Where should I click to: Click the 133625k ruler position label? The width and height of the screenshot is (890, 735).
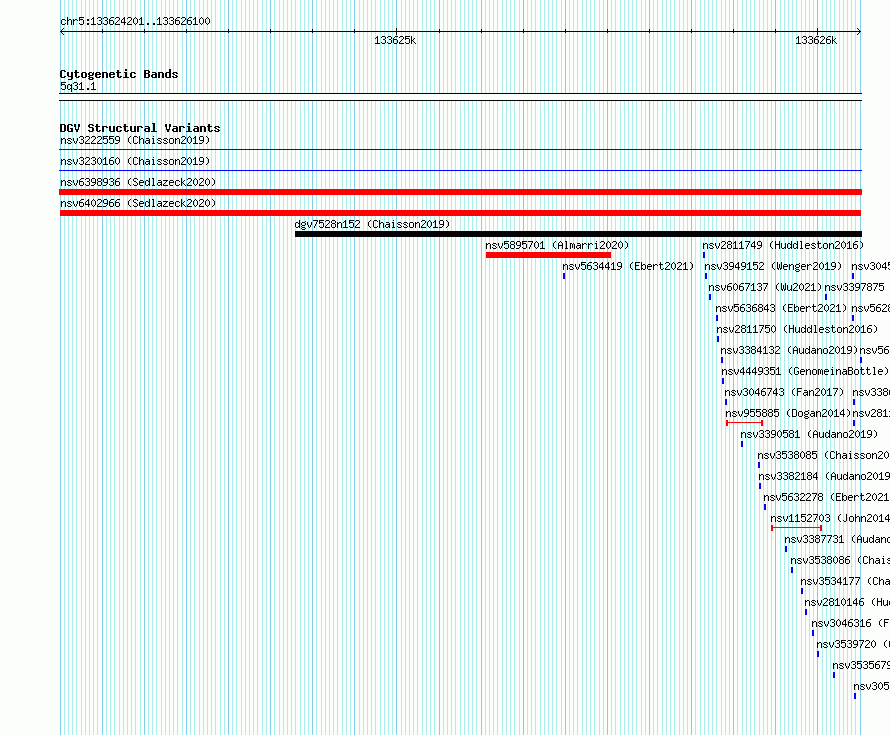tap(395, 40)
